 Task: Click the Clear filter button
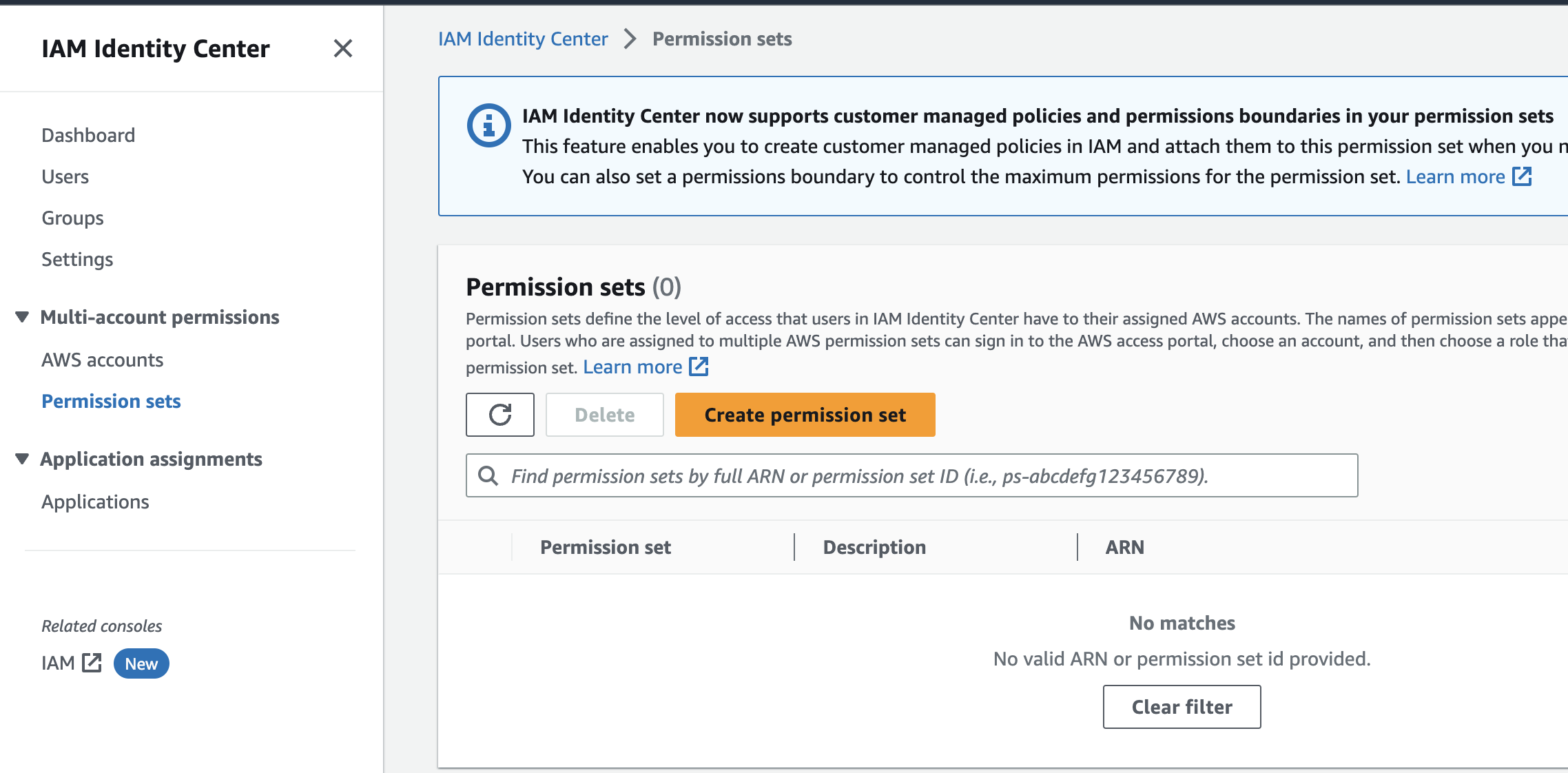pyautogui.click(x=1182, y=707)
